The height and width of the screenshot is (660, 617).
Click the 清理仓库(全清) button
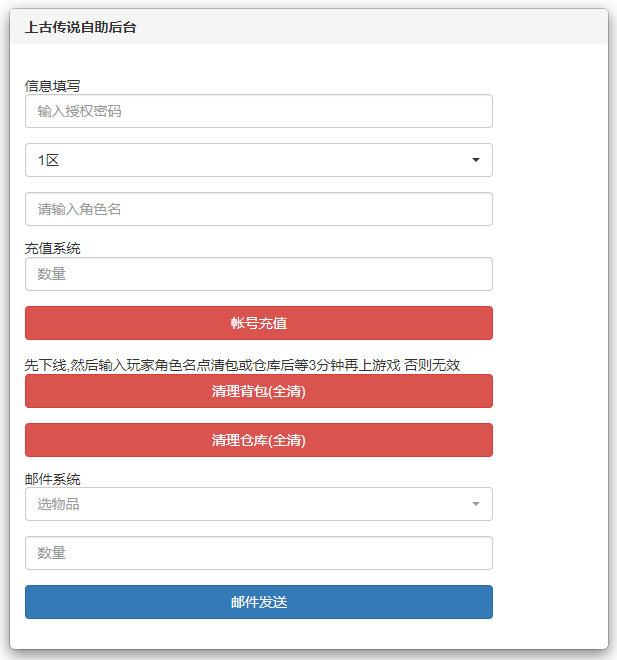(258, 440)
